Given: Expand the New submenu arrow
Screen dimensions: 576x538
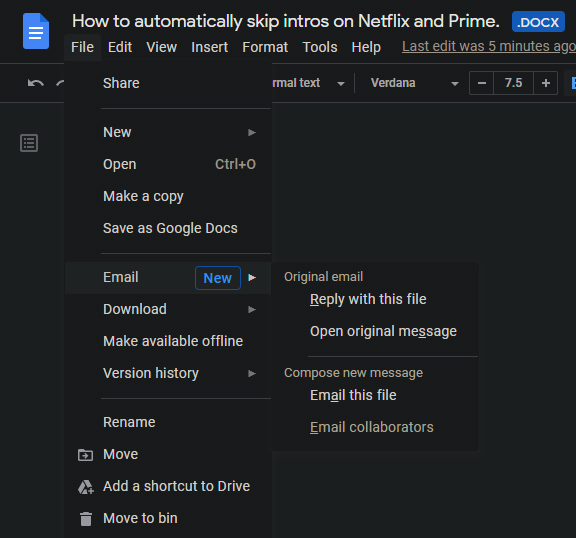Looking at the screenshot, I should tap(252, 132).
